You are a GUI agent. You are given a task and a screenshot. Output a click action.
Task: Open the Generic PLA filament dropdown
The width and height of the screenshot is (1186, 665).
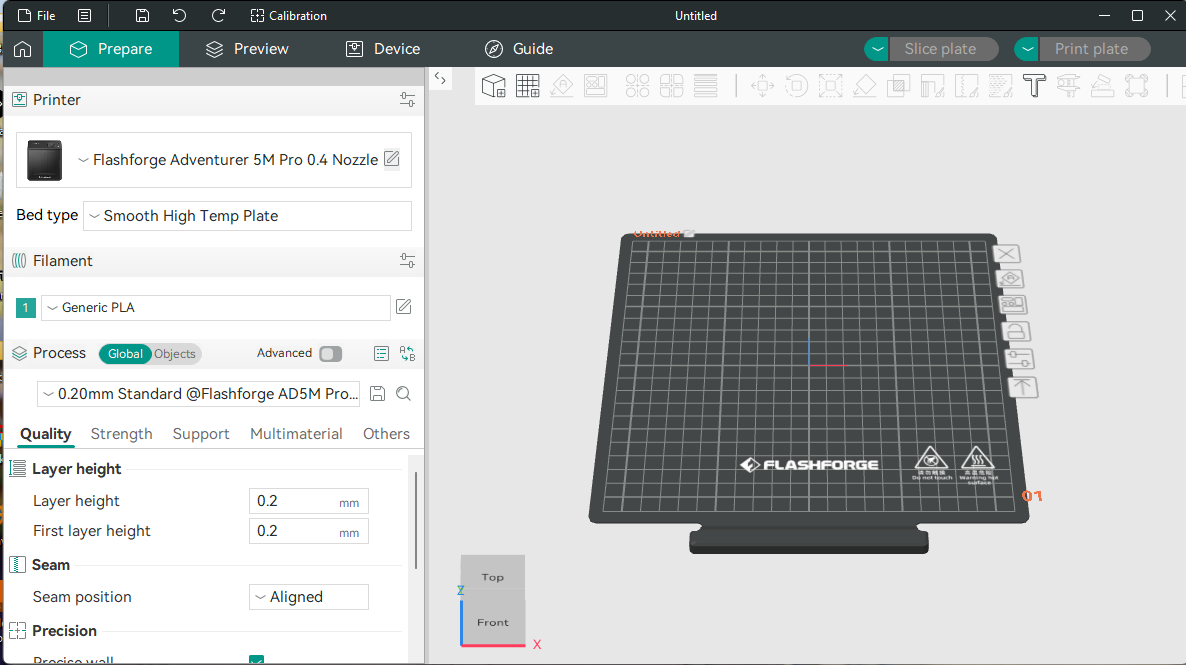click(216, 307)
